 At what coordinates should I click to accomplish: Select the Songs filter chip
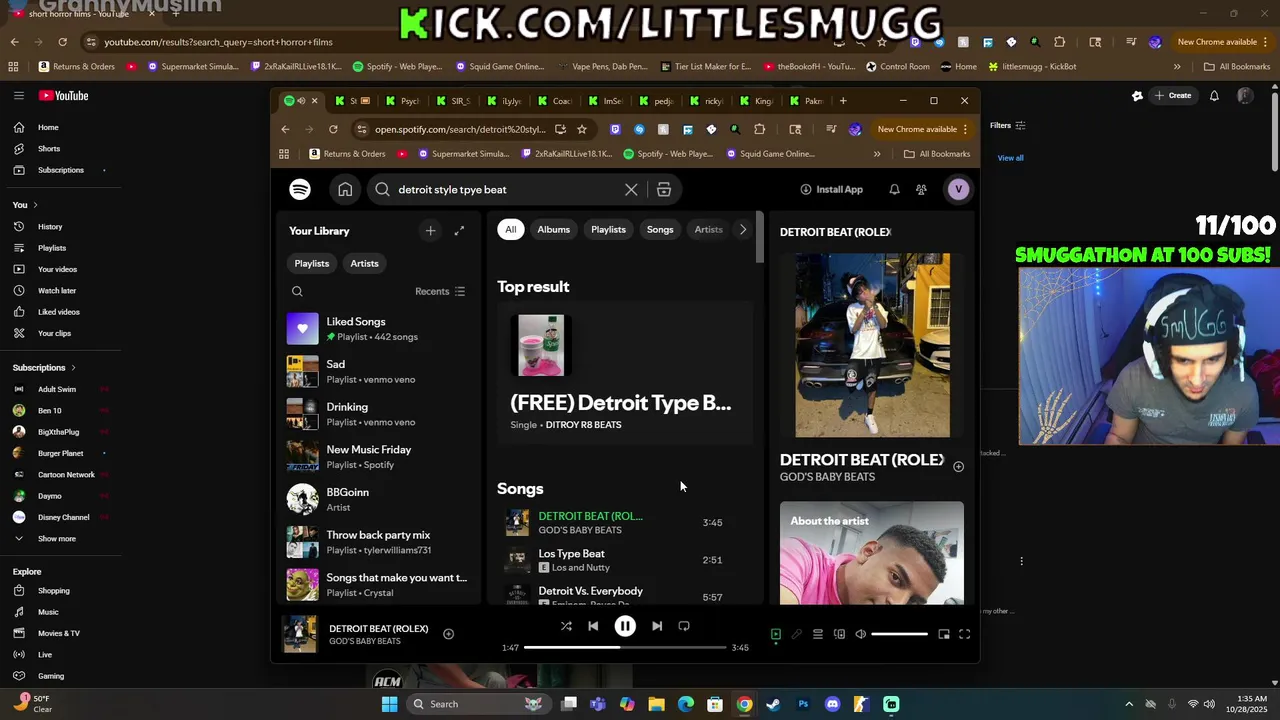660,230
